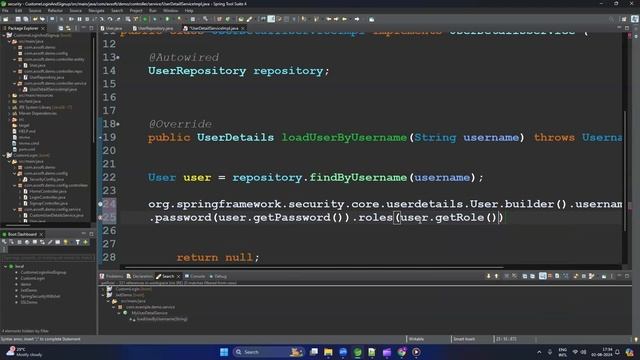Image resolution: width=640 pixels, height=360 pixels.
Task: Collapse the local node in Boot Dashboard
Action: 6,266
